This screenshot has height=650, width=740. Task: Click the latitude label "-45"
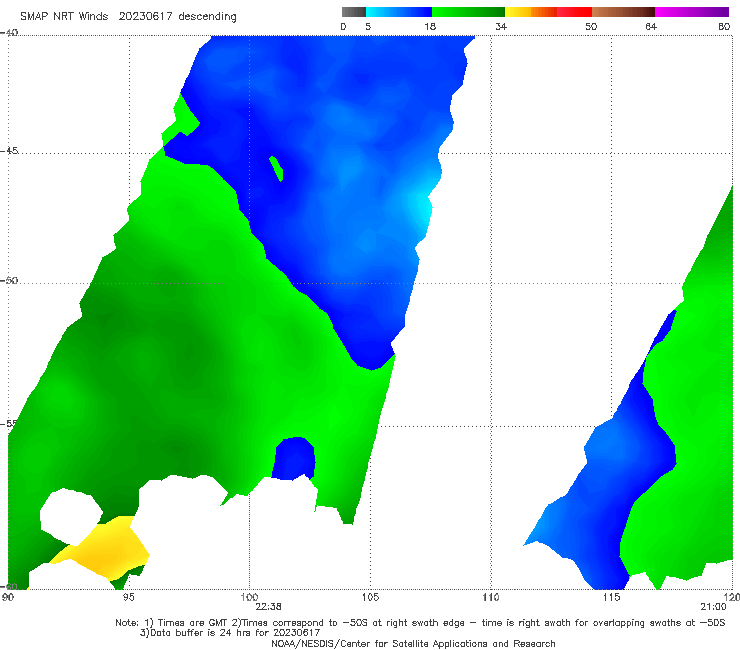click(x=9, y=151)
